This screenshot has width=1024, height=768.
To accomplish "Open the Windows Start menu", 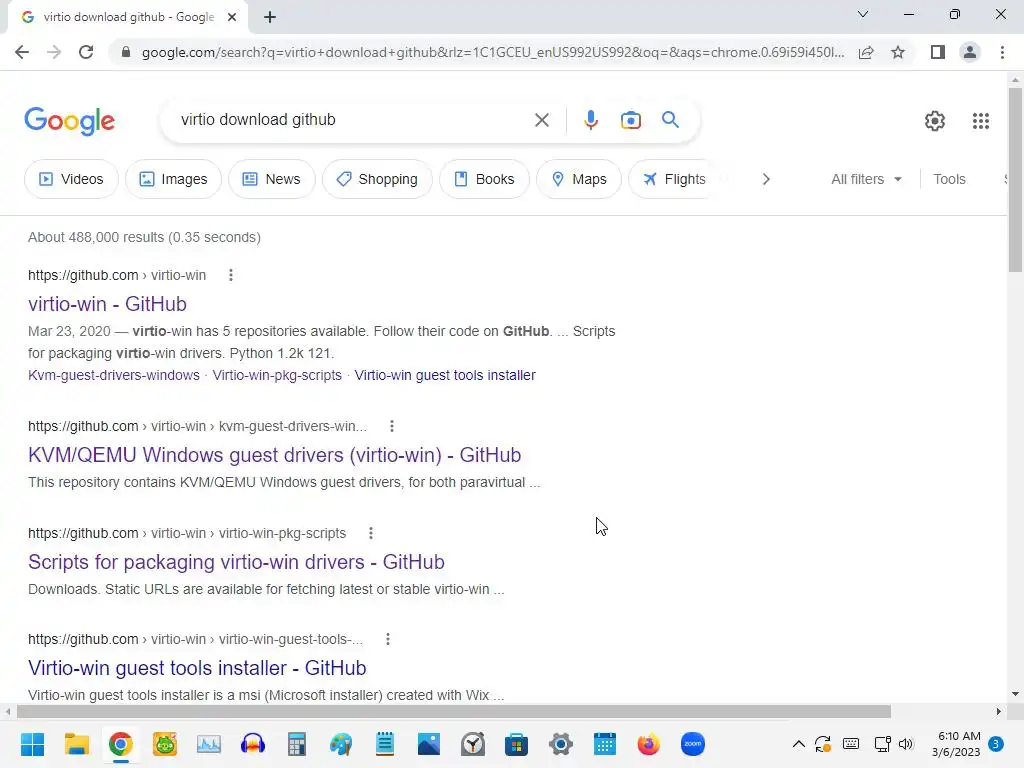I will click(32, 744).
